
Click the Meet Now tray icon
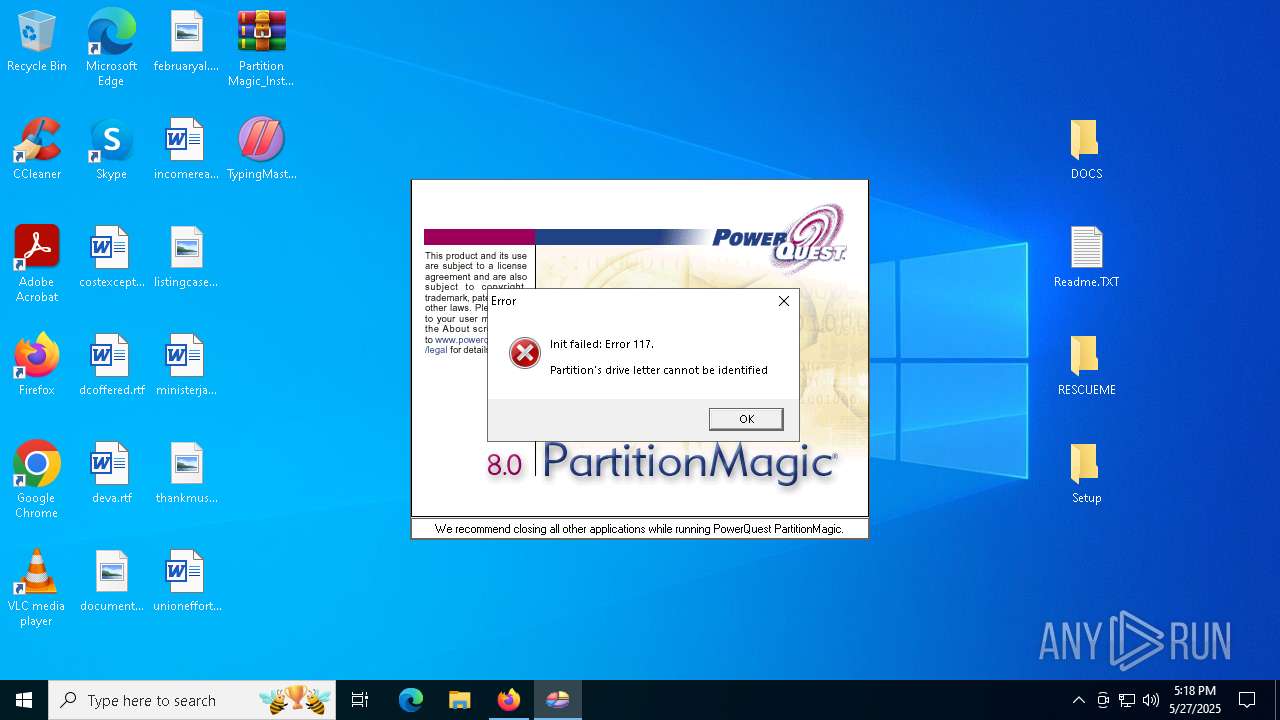pos(1103,700)
